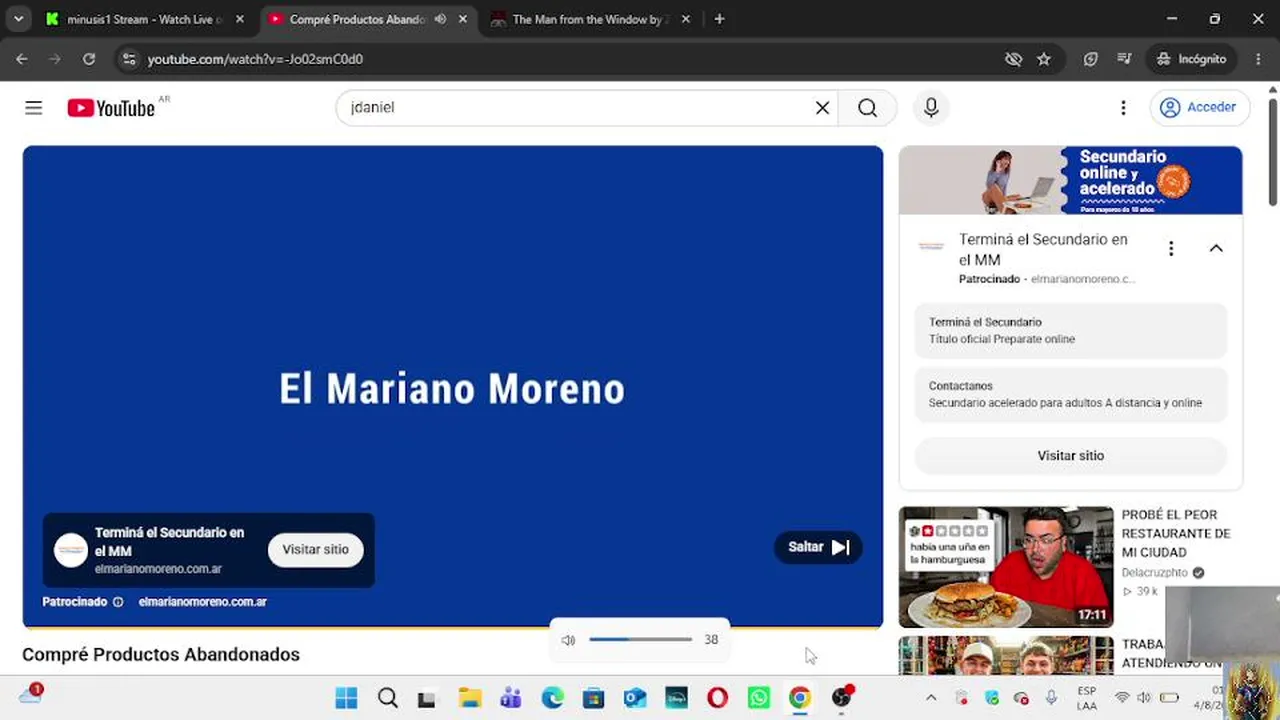Show hidden system tray icons
The height and width of the screenshot is (720, 1280).
[931, 698]
